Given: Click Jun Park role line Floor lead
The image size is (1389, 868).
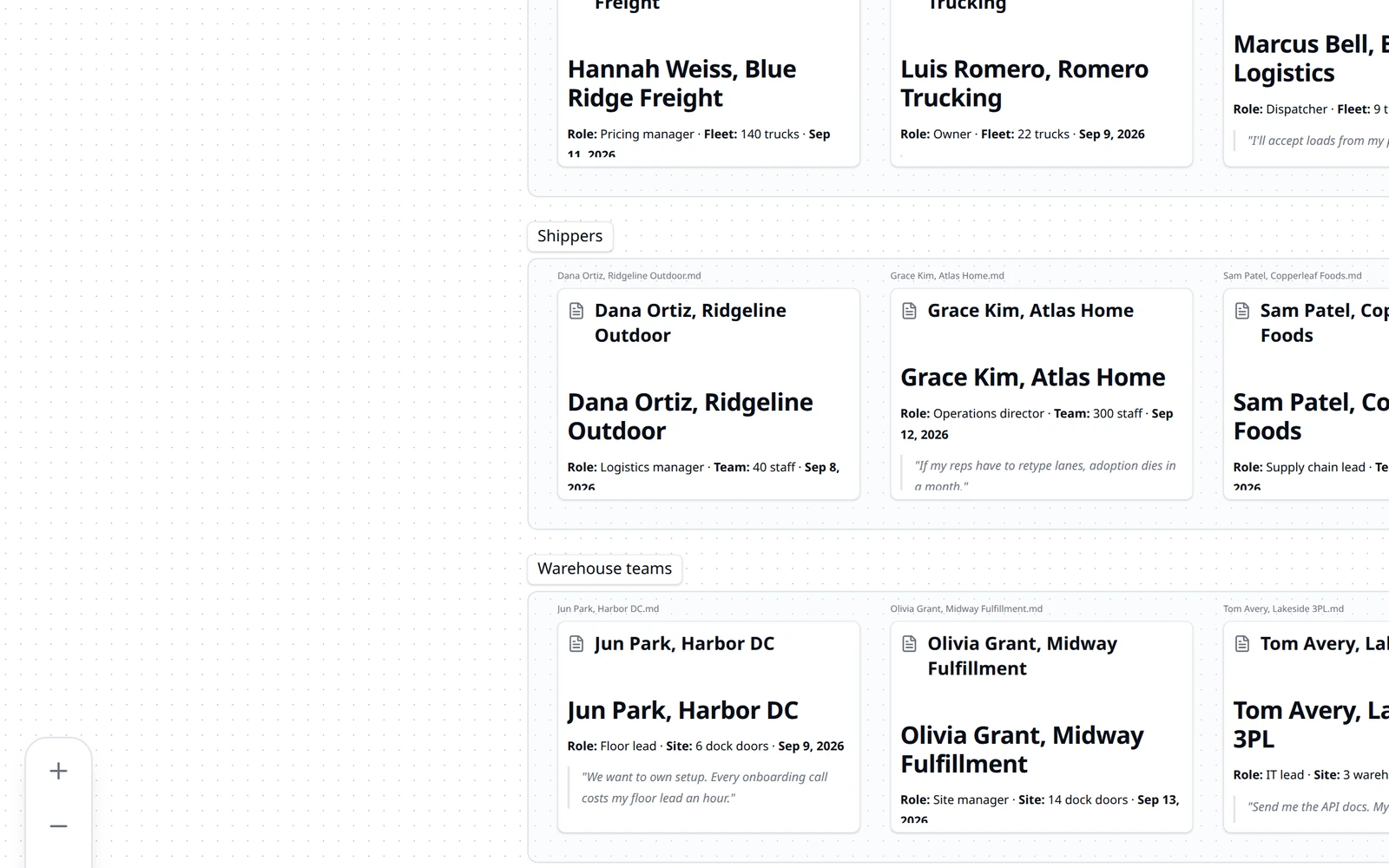Looking at the screenshot, I should pyautogui.click(x=706, y=746).
